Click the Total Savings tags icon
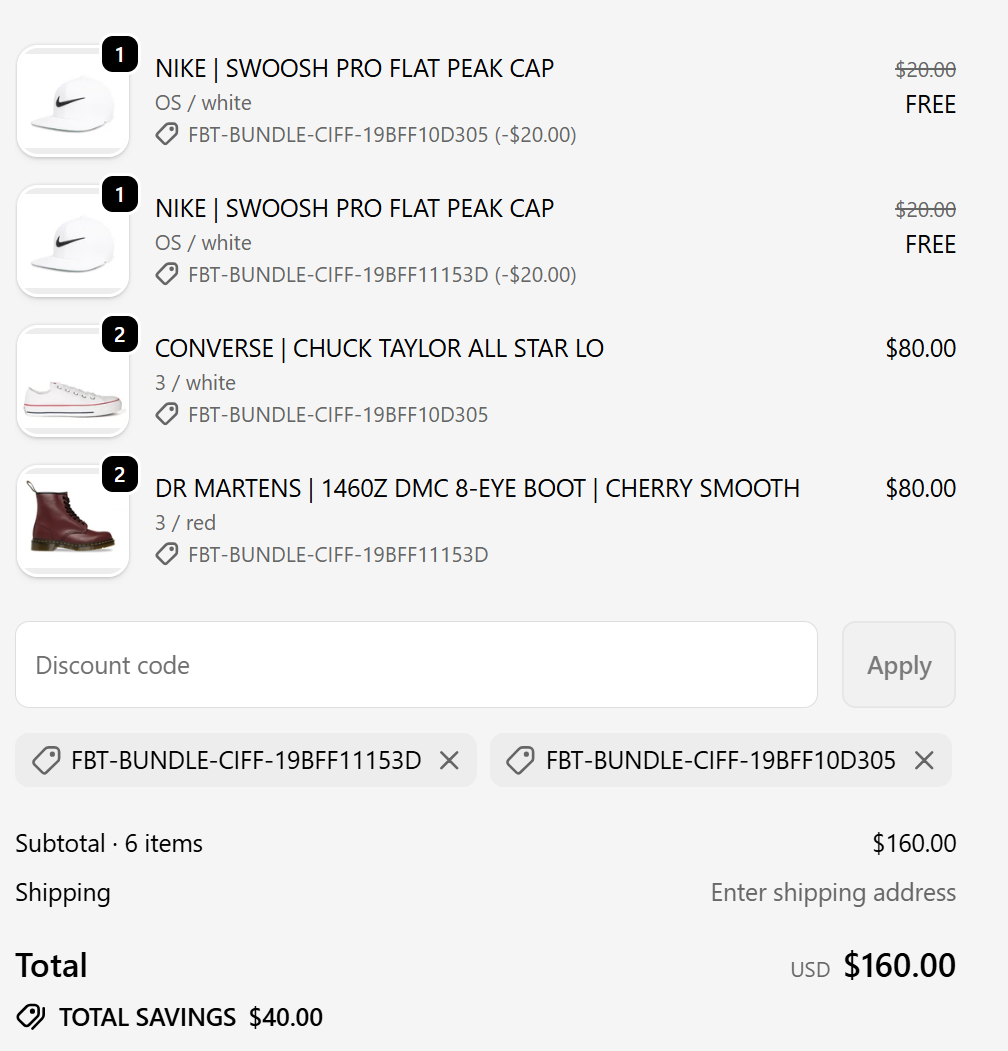This screenshot has width=1008, height=1051. (31, 1017)
